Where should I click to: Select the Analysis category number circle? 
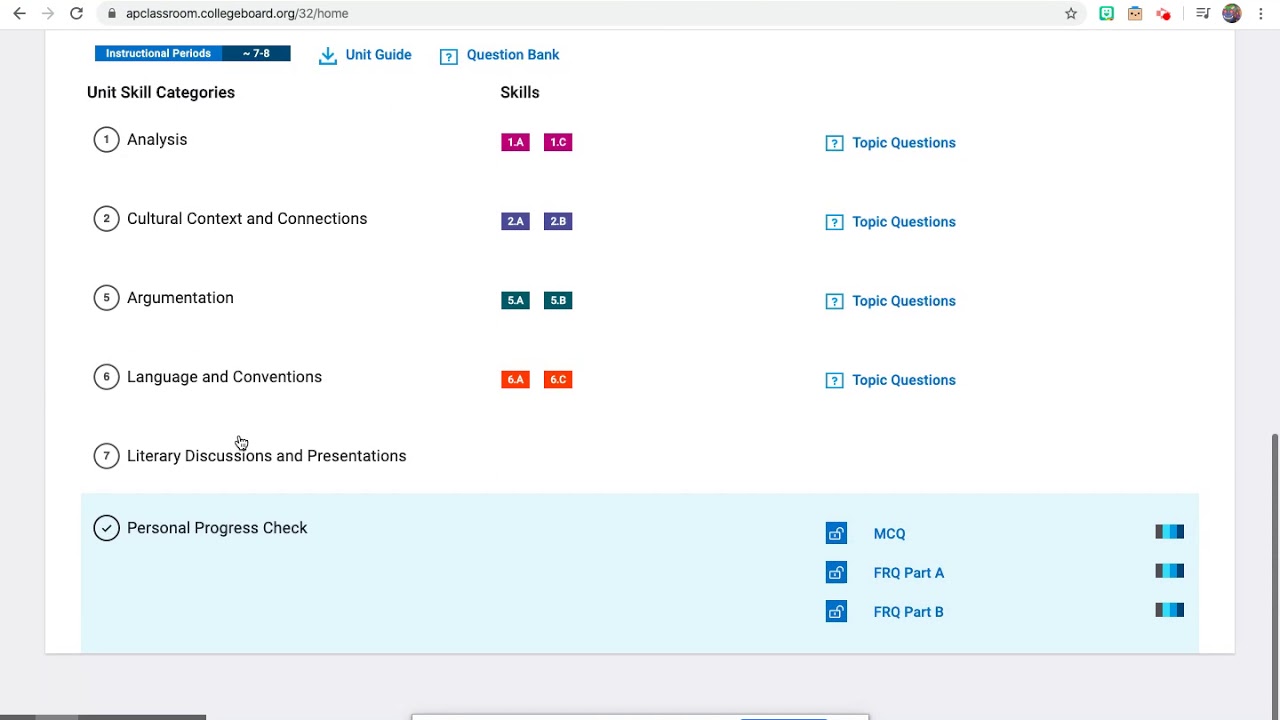tap(106, 140)
